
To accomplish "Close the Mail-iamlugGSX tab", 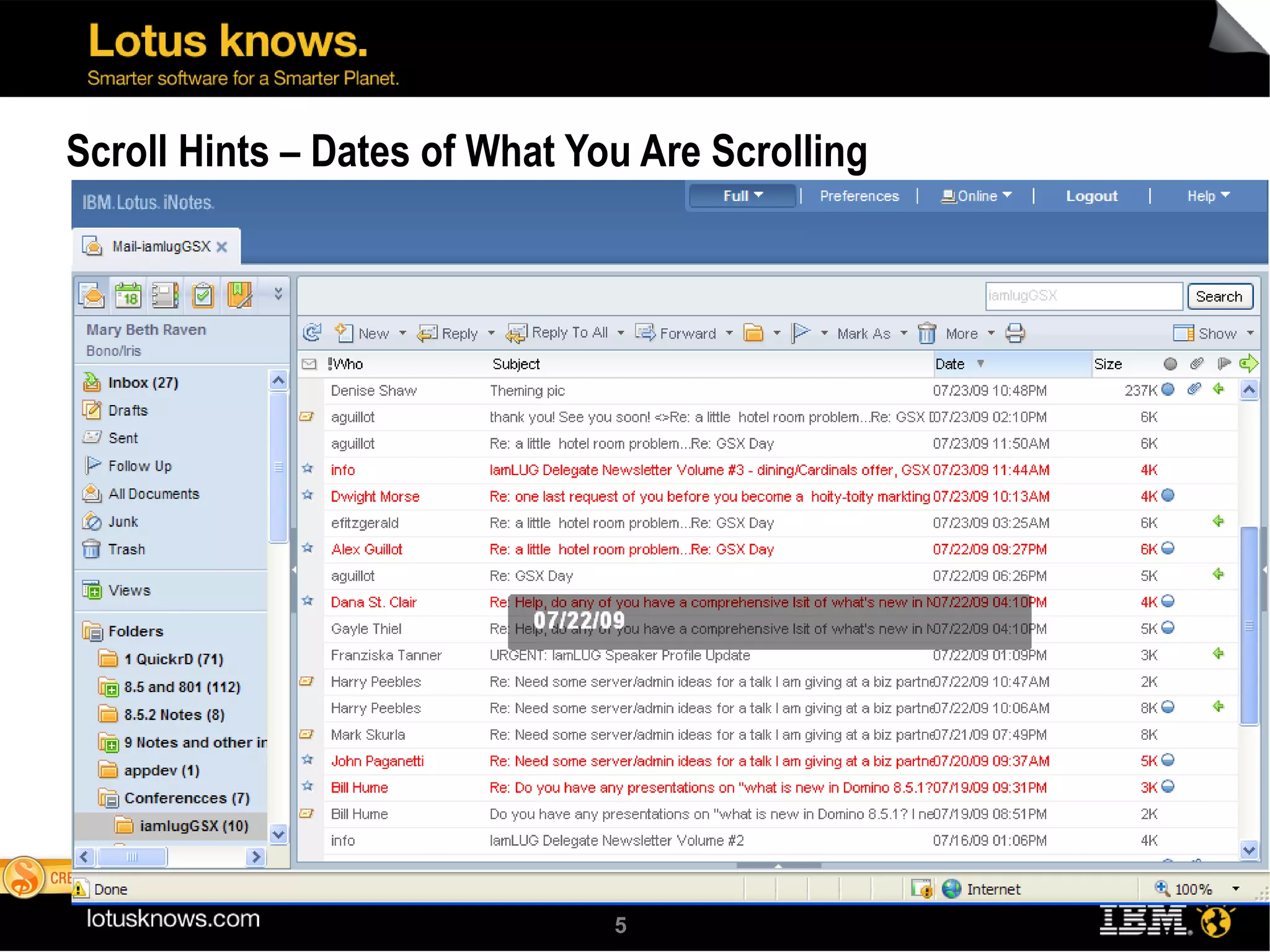I will 221,247.
